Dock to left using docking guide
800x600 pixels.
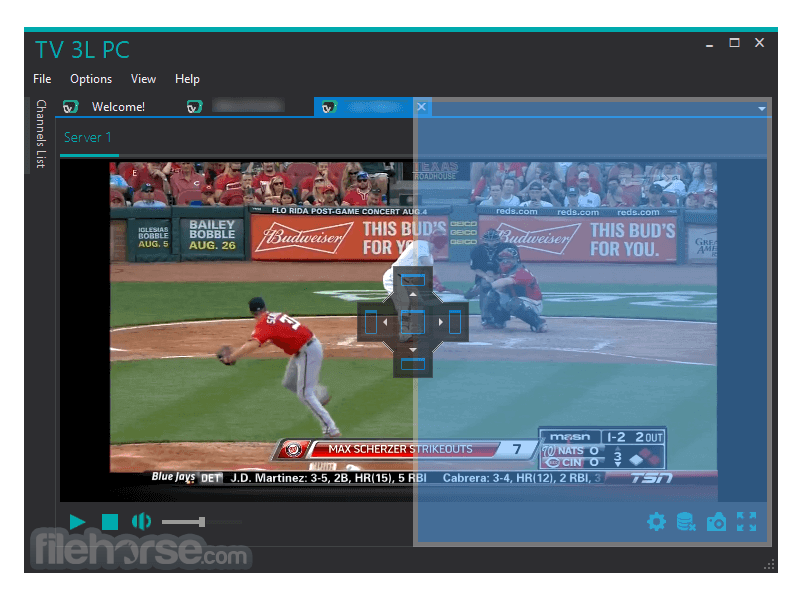coord(371,322)
